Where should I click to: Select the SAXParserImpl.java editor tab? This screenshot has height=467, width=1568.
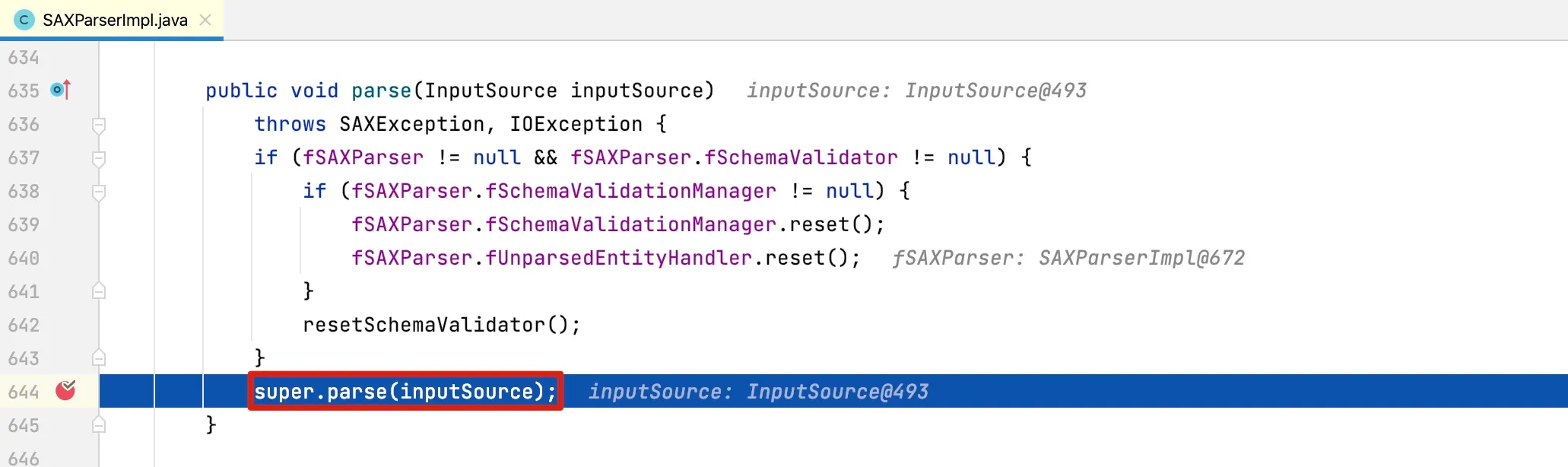click(x=112, y=20)
